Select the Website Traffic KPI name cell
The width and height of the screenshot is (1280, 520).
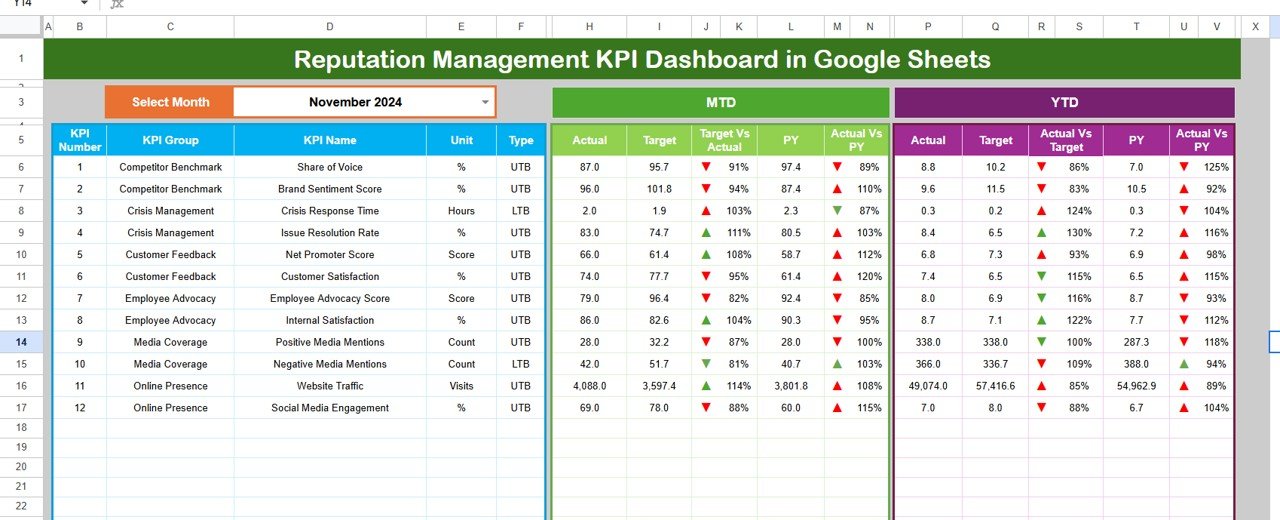(x=330, y=386)
